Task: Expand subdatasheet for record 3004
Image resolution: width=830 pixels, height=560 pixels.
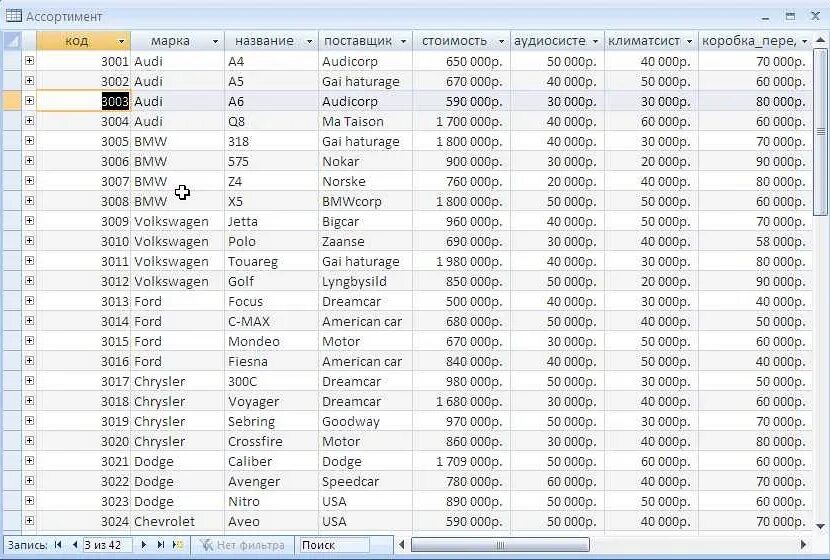Action: (x=29, y=121)
